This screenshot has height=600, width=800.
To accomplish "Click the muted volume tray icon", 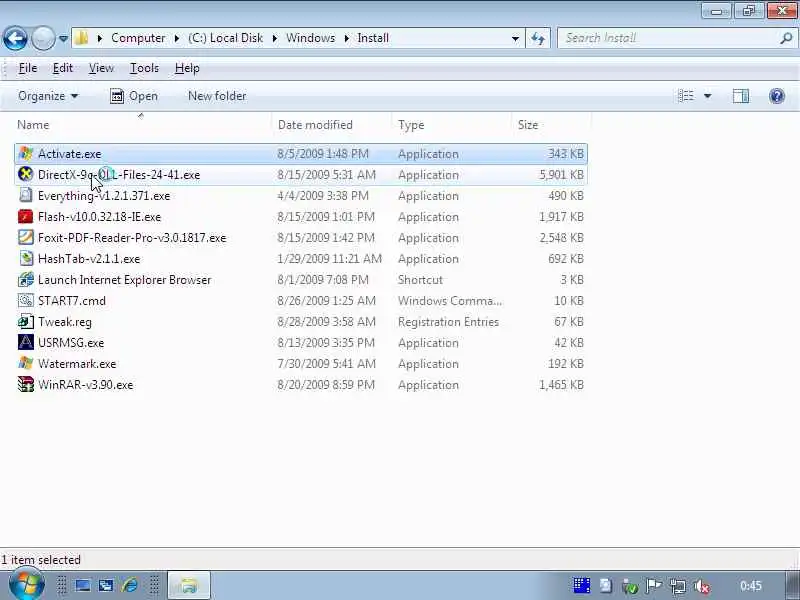I will tap(702, 586).
